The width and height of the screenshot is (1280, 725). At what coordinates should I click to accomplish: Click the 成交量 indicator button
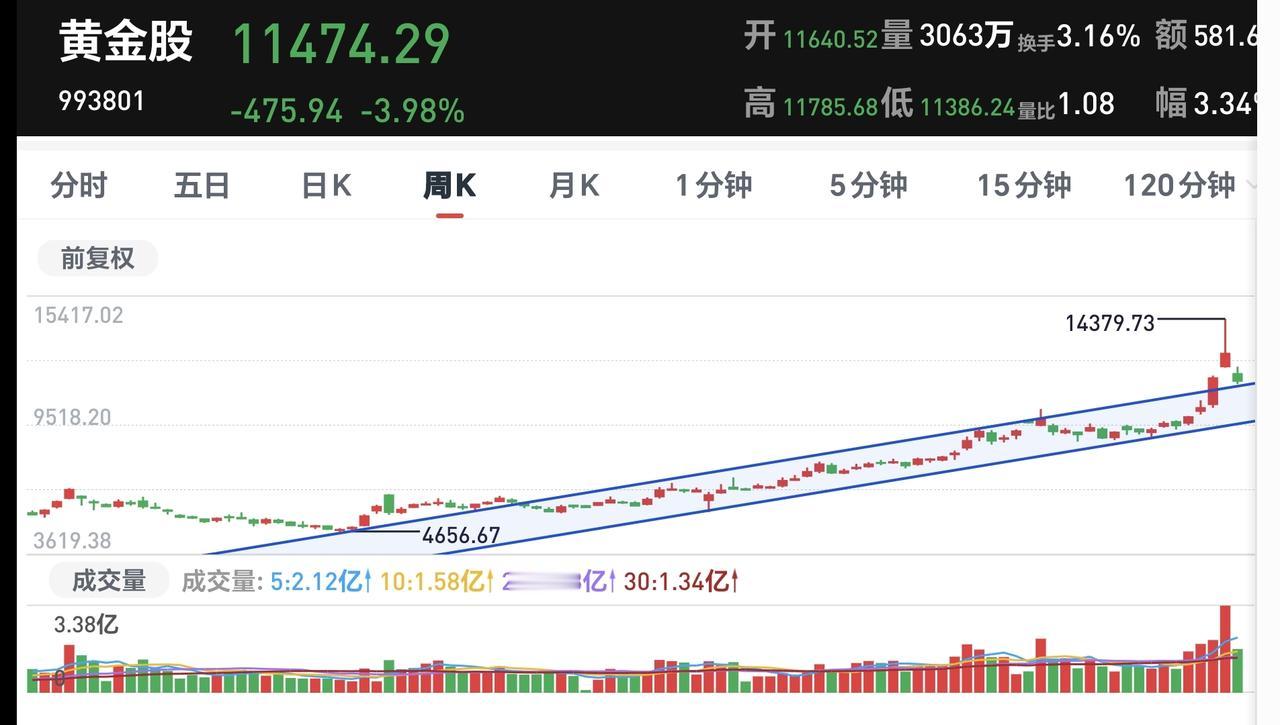pos(109,580)
